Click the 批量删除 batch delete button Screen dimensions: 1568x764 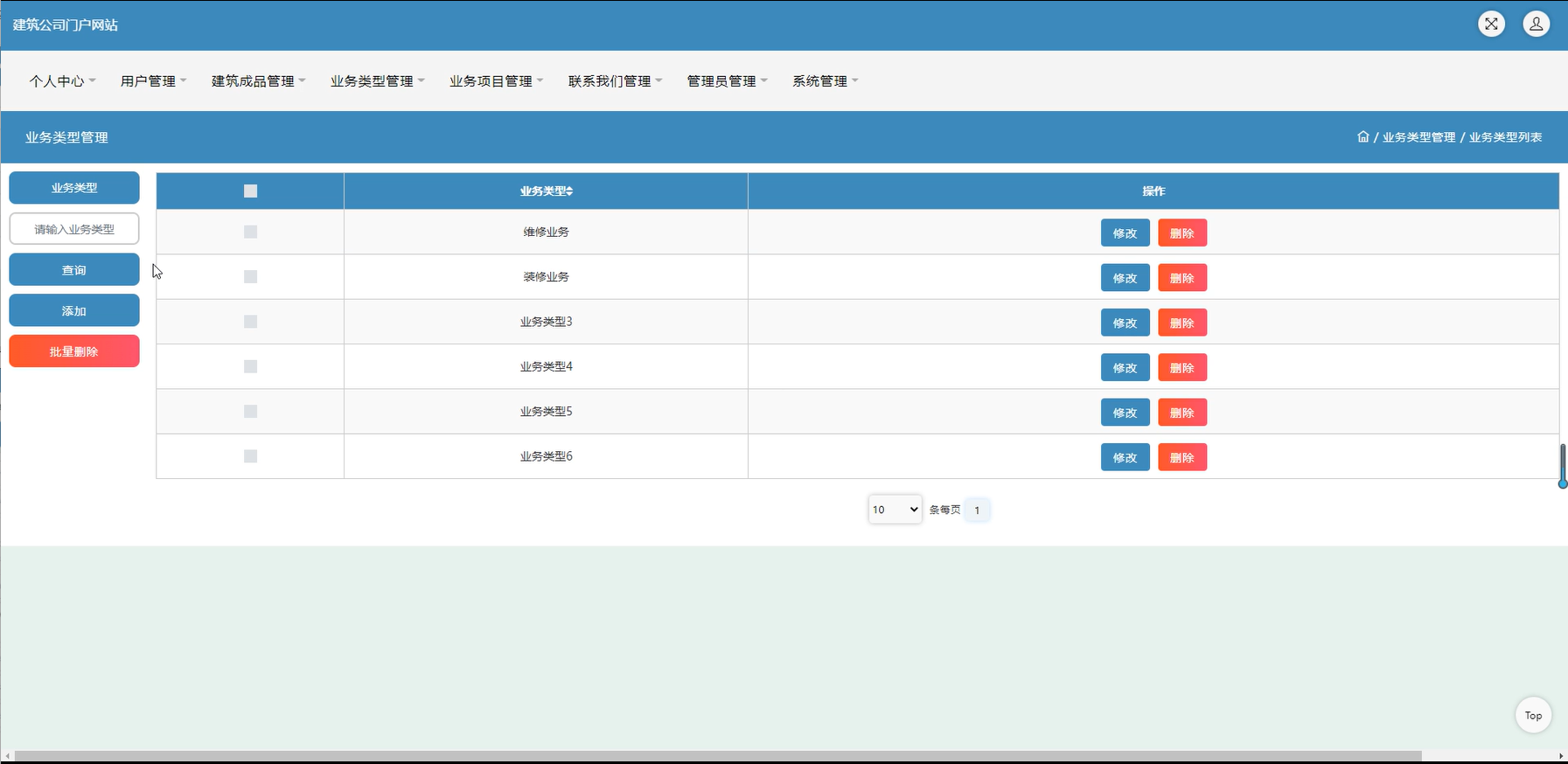coord(74,351)
